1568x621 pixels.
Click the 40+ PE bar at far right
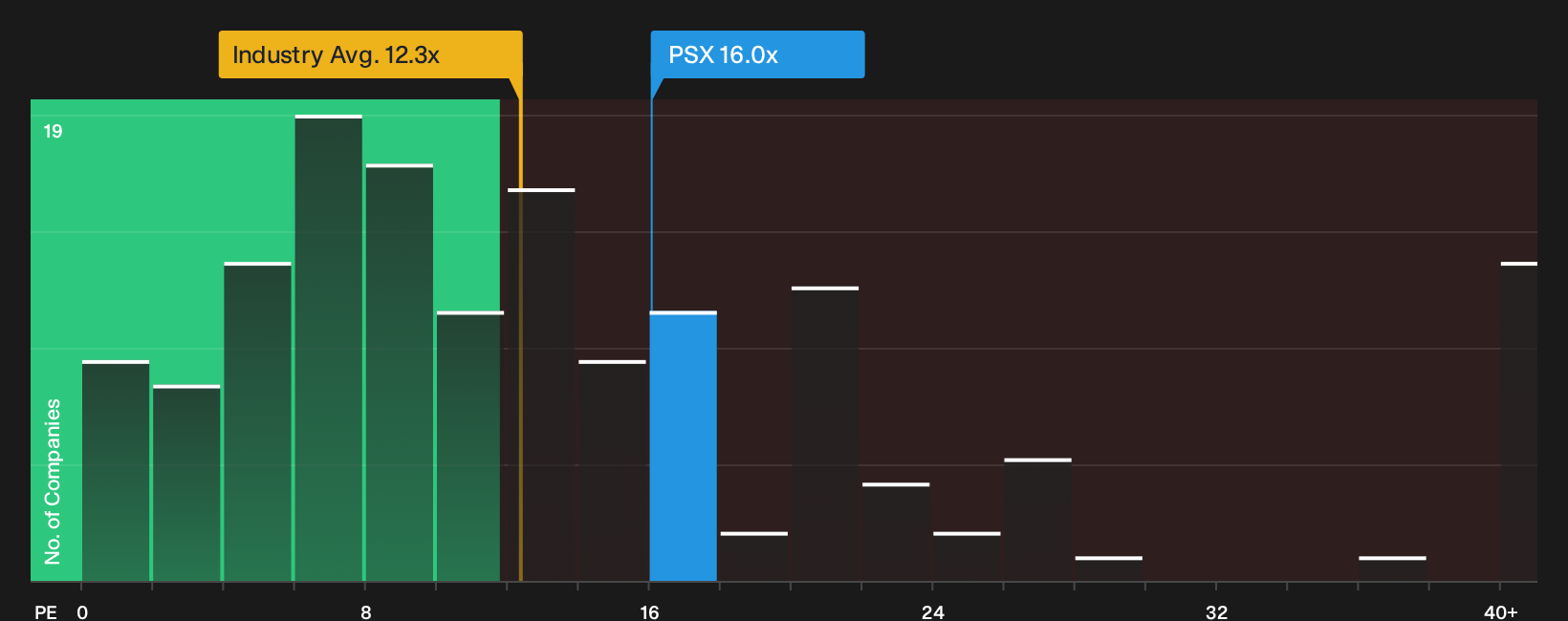click(x=1519, y=421)
